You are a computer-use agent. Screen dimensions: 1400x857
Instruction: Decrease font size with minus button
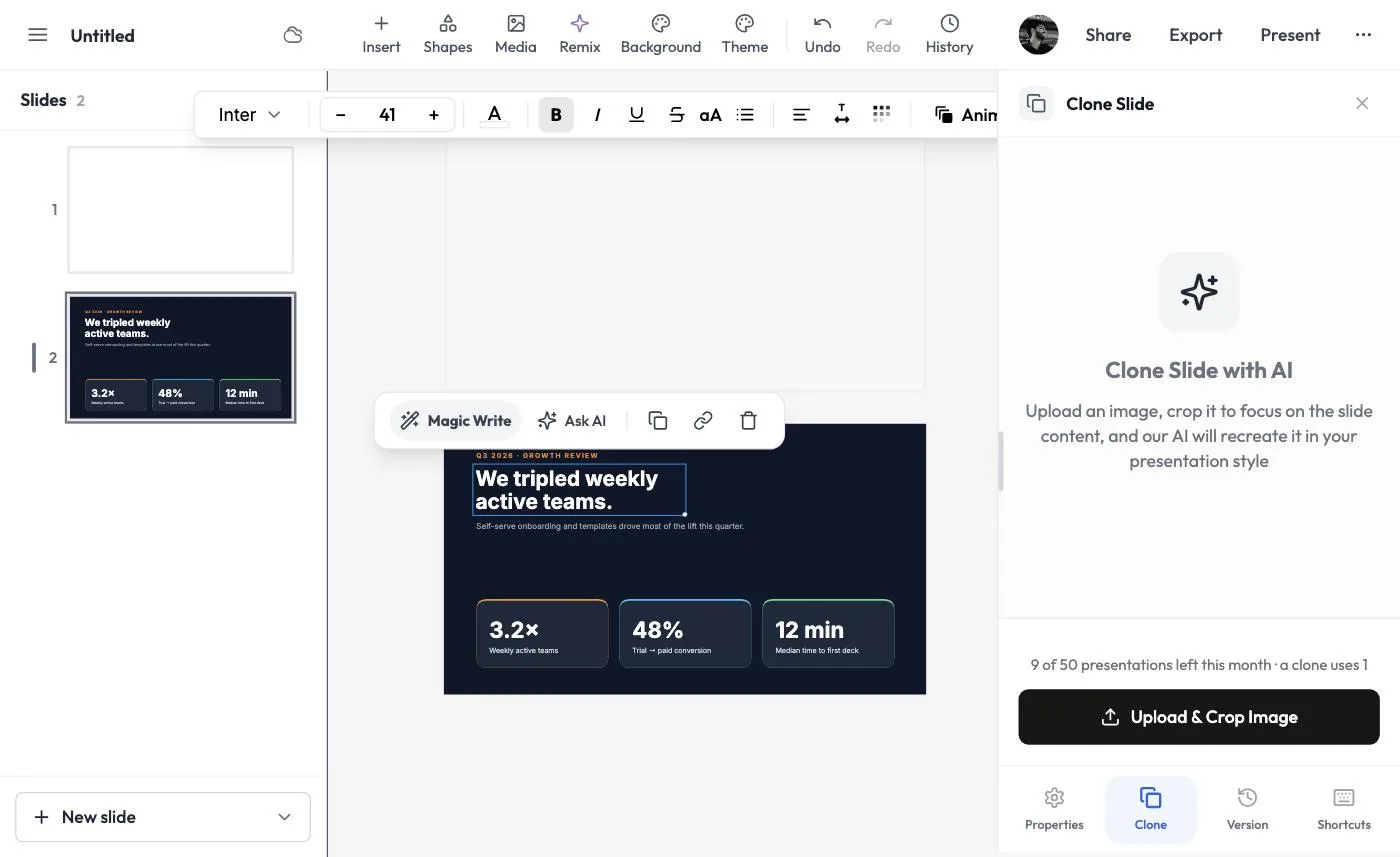click(x=340, y=115)
